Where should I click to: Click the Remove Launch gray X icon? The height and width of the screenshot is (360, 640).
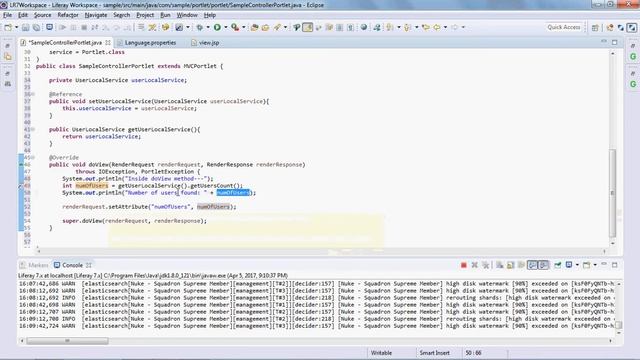pos(474,265)
